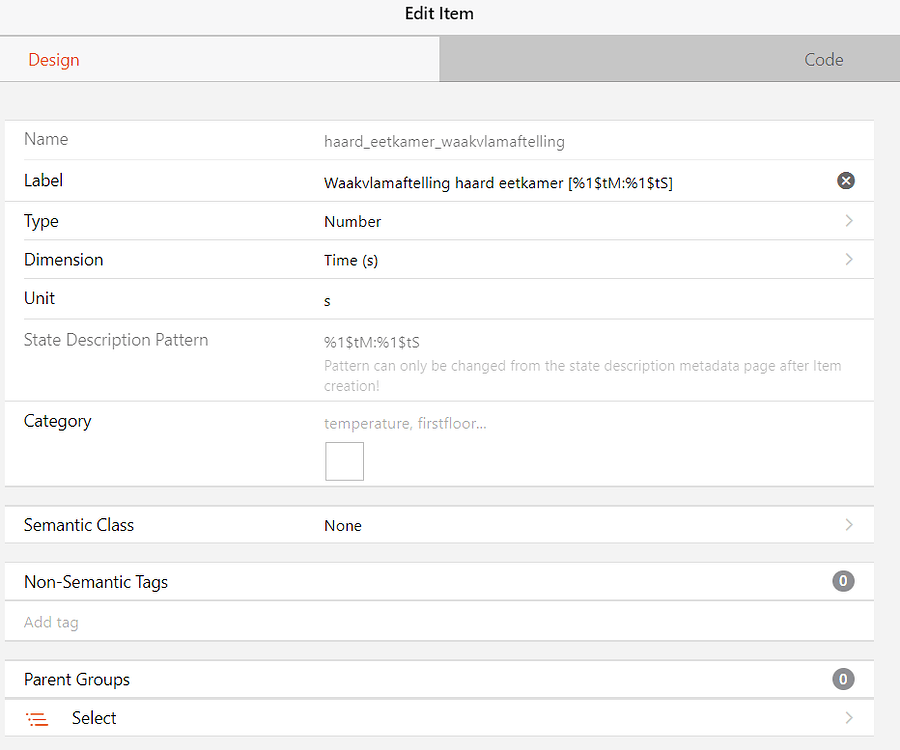Click the Non-Semantic Tags count badge
900x750 pixels.
pyautogui.click(x=843, y=580)
